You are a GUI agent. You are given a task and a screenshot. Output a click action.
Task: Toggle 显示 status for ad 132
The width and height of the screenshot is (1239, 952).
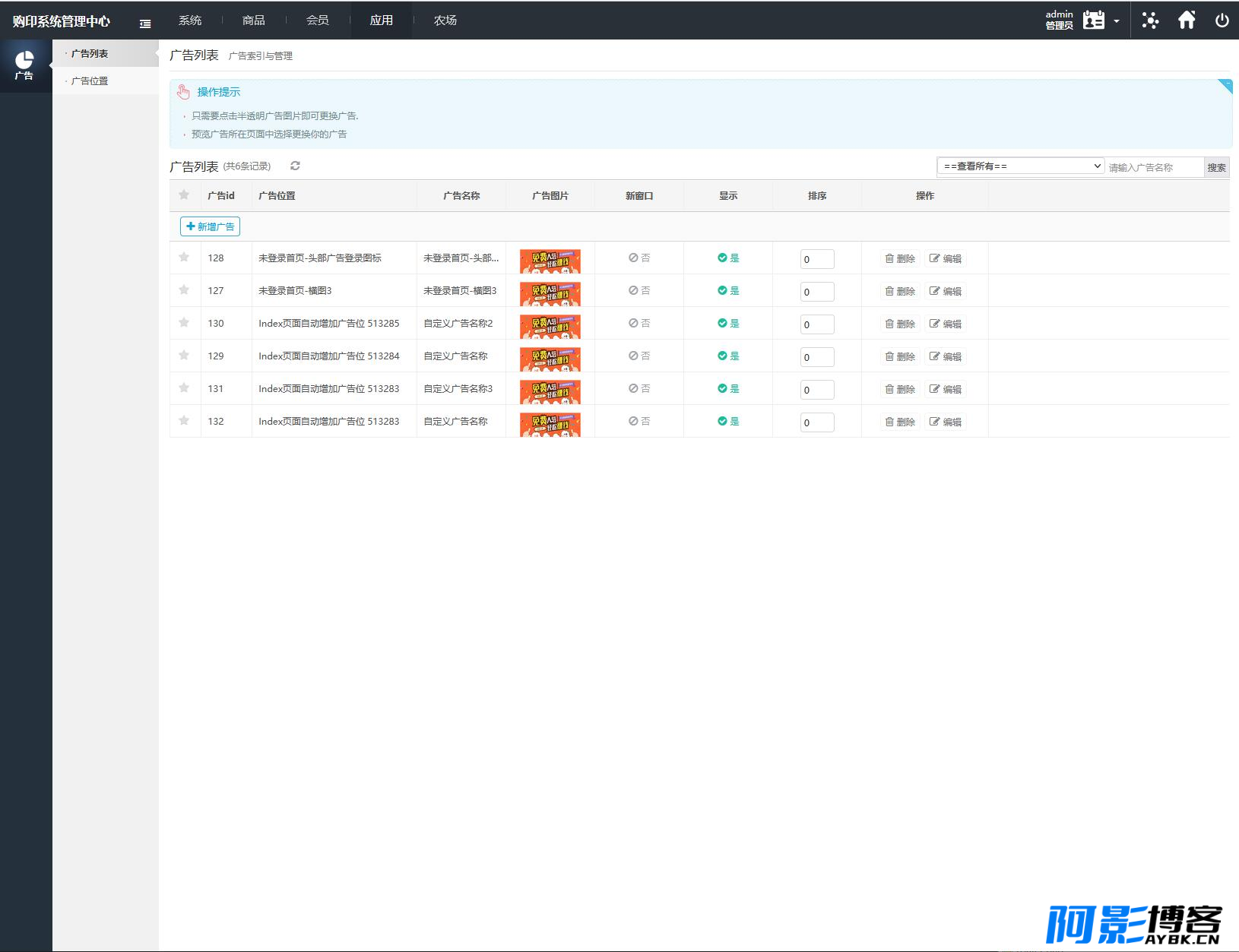(x=728, y=421)
